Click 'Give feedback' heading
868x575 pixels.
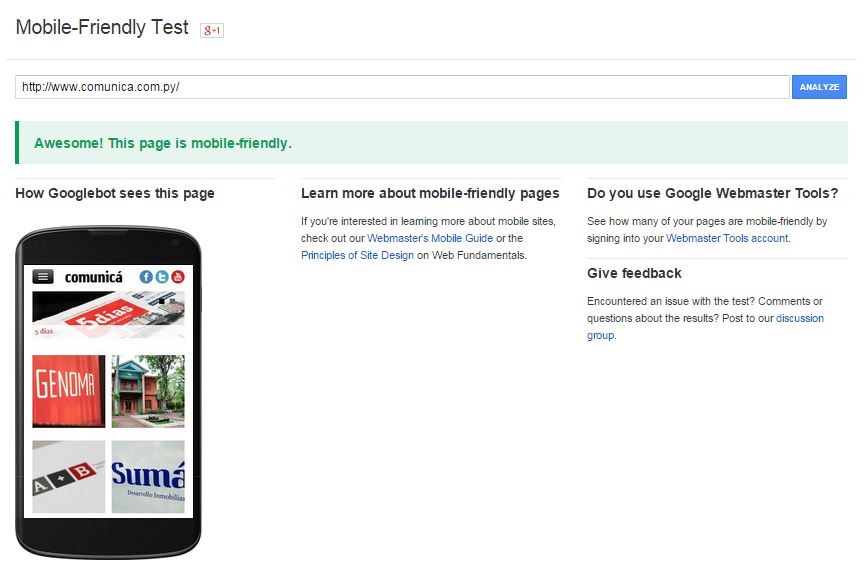coord(634,273)
